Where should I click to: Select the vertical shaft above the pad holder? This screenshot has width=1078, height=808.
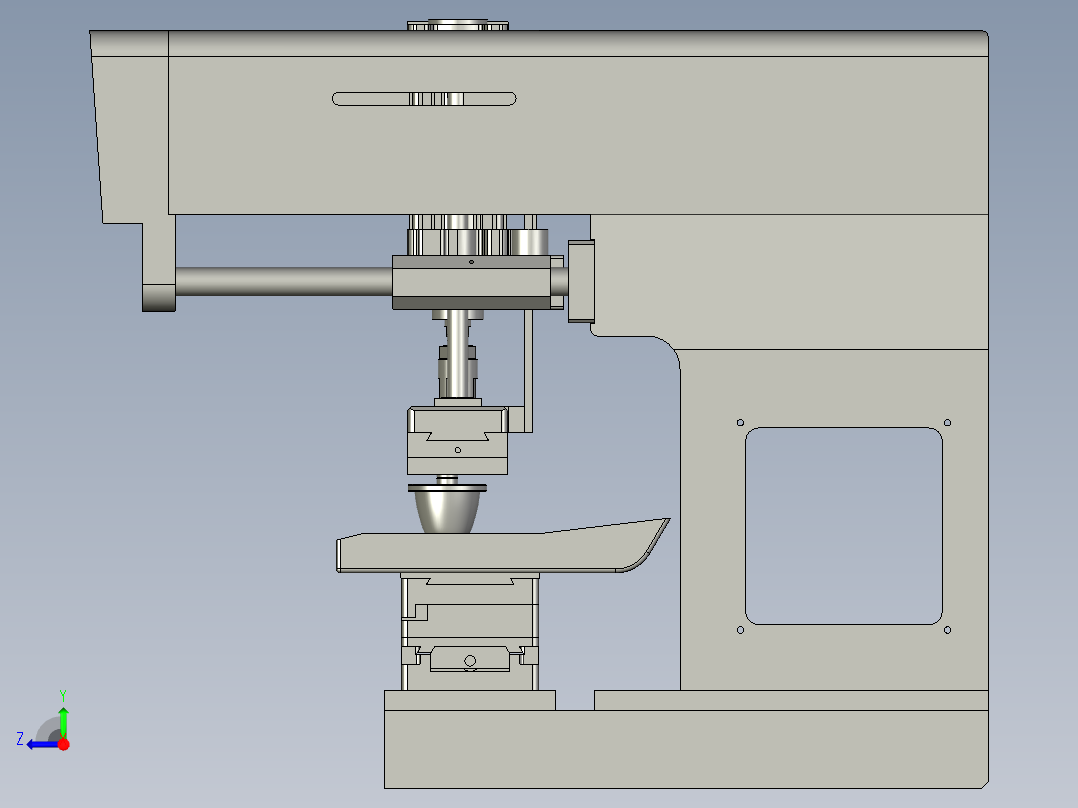pyautogui.click(x=458, y=354)
